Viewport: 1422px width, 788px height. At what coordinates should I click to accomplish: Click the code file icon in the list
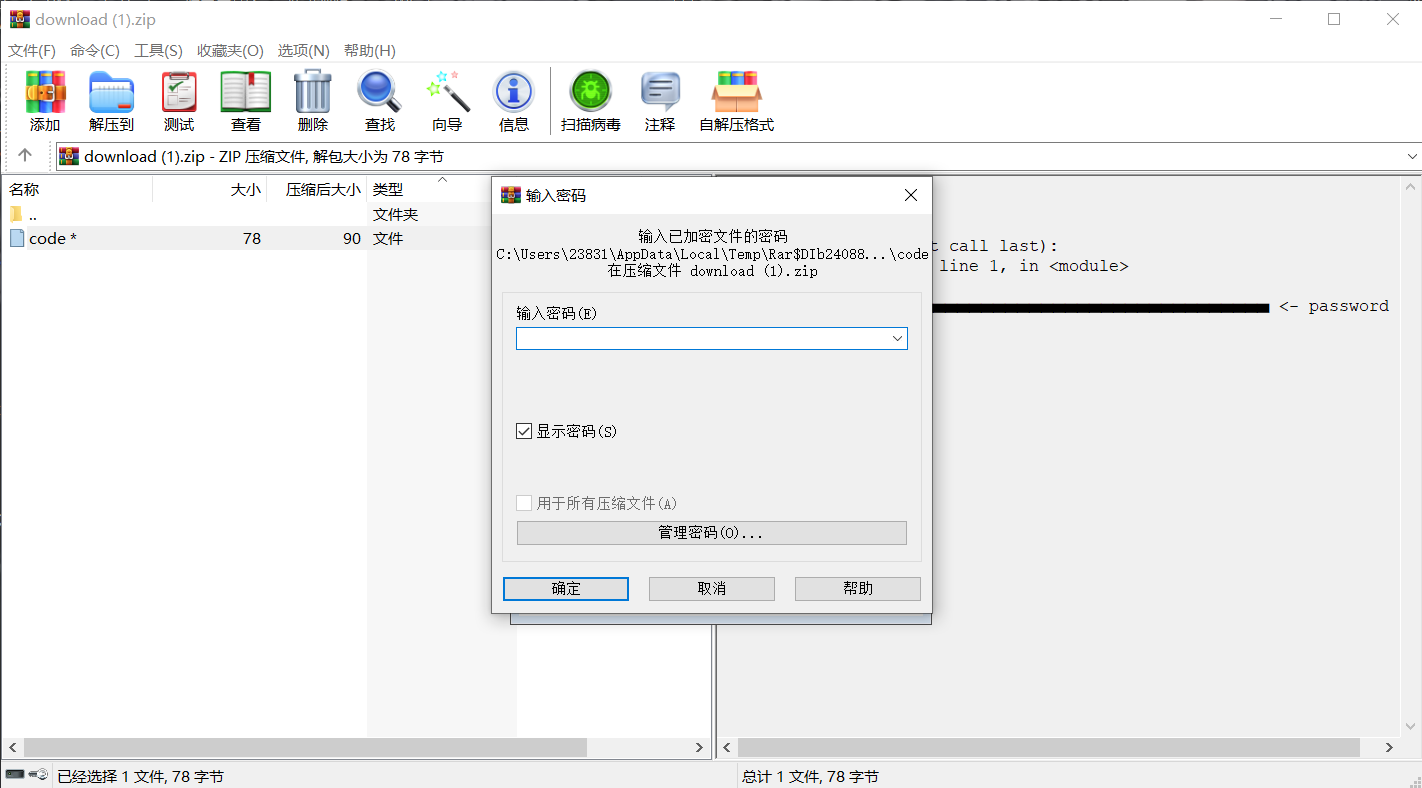click(17, 238)
